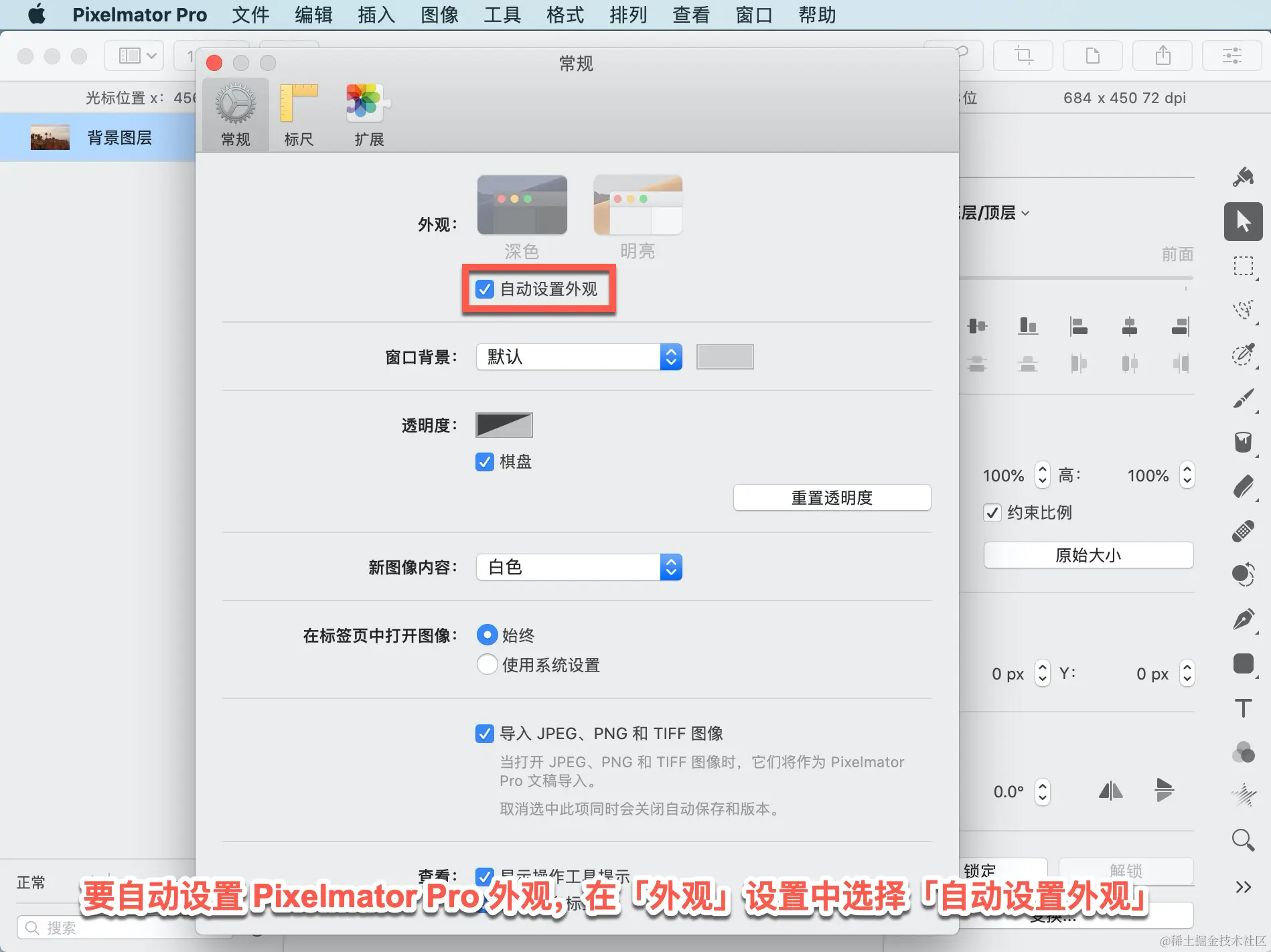Click the rotation angle stepper
1271x952 pixels.
(1043, 792)
